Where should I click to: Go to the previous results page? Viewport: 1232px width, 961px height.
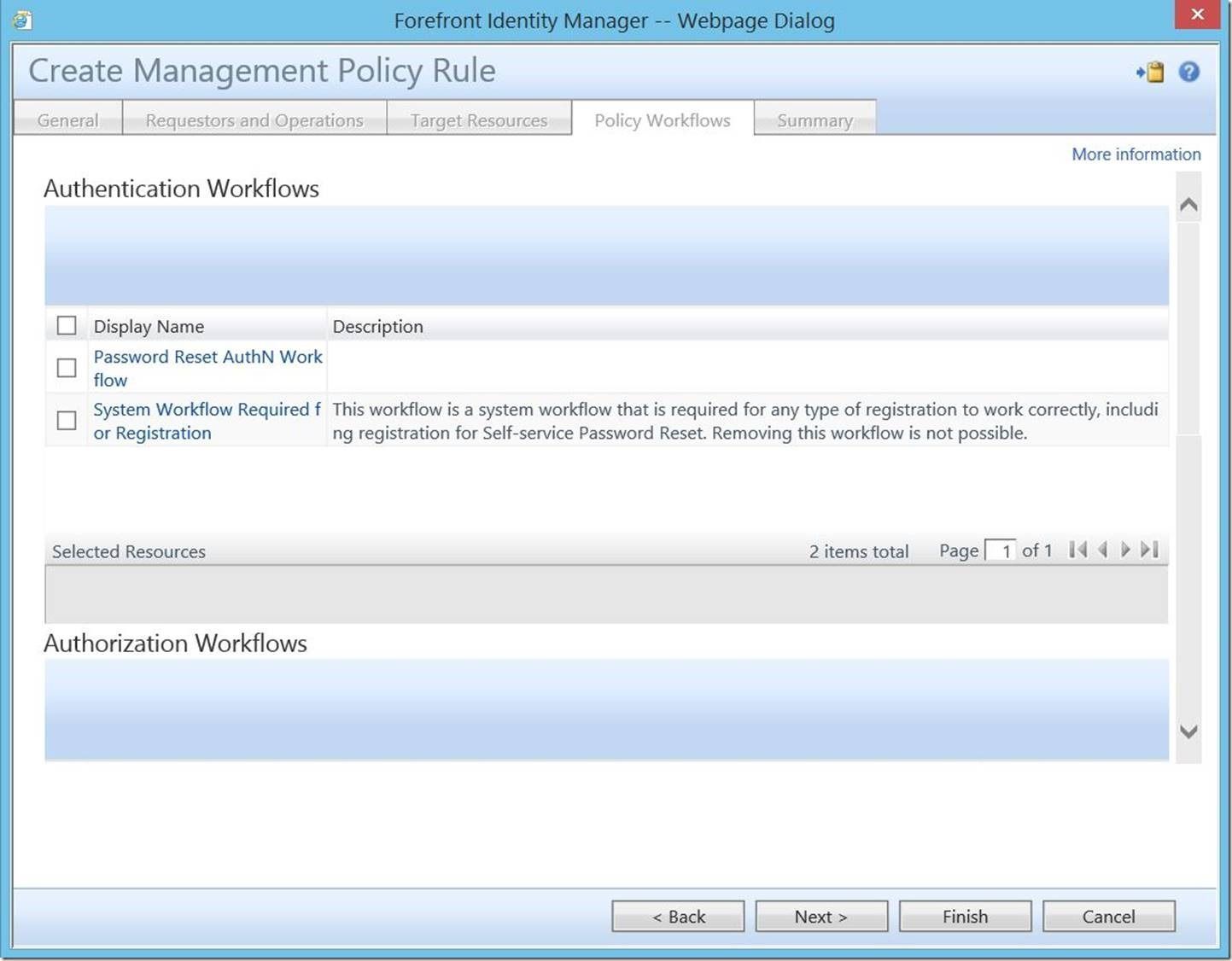[x=1102, y=550]
